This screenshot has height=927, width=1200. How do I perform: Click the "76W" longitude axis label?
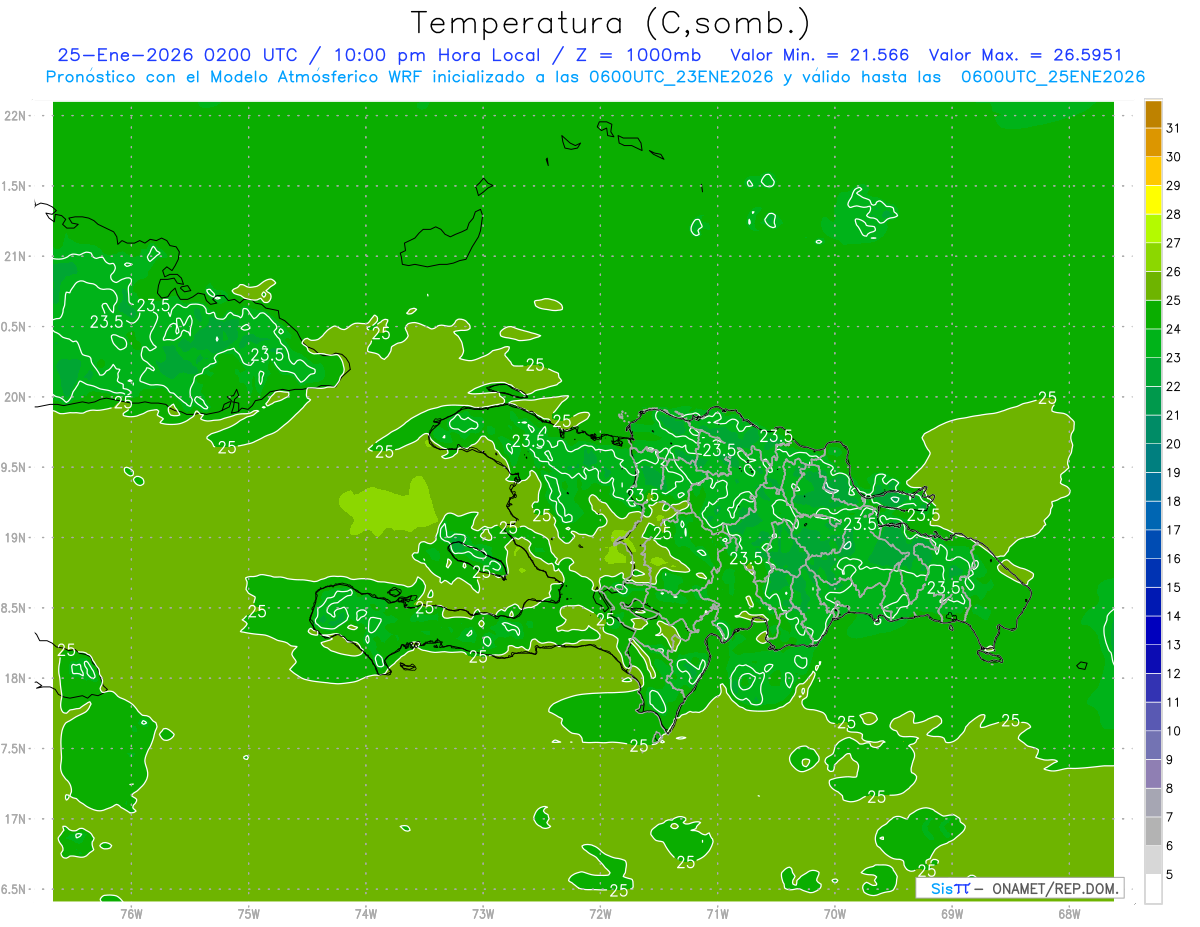click(131, 914)
